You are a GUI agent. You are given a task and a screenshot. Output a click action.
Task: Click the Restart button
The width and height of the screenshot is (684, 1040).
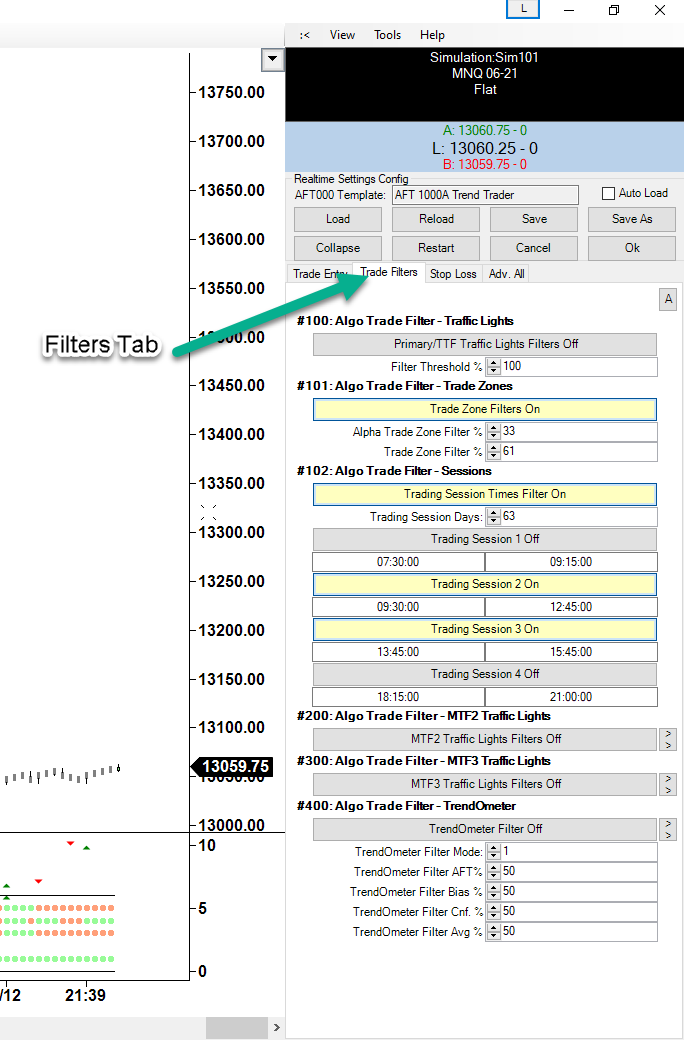tap(436, 248)
